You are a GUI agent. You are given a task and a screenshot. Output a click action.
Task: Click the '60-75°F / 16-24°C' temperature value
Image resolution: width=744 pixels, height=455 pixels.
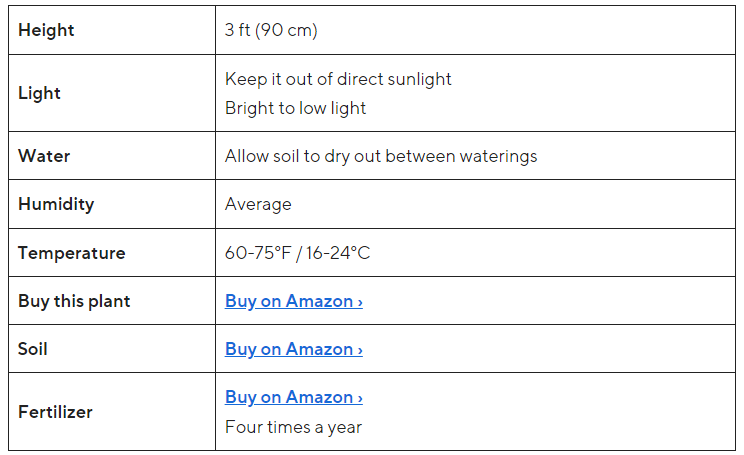pyautogui.click(x=297, y=253)
